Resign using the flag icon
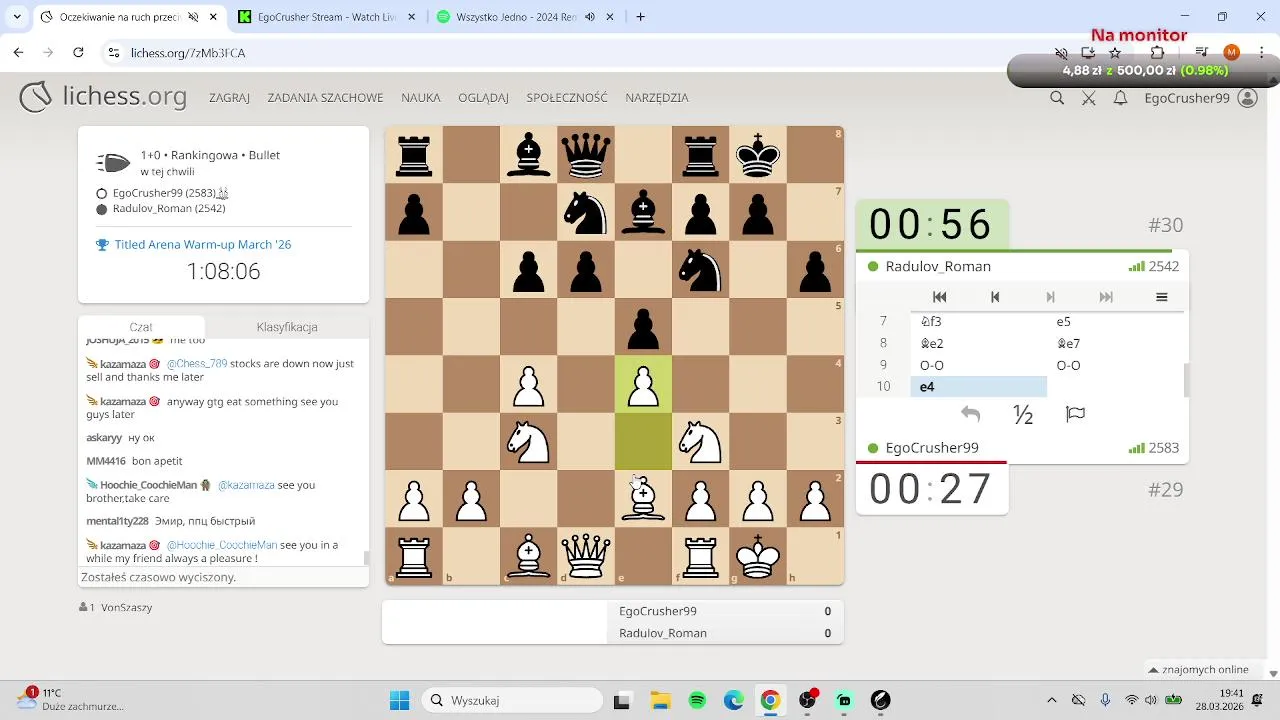 click(1076, 414)
